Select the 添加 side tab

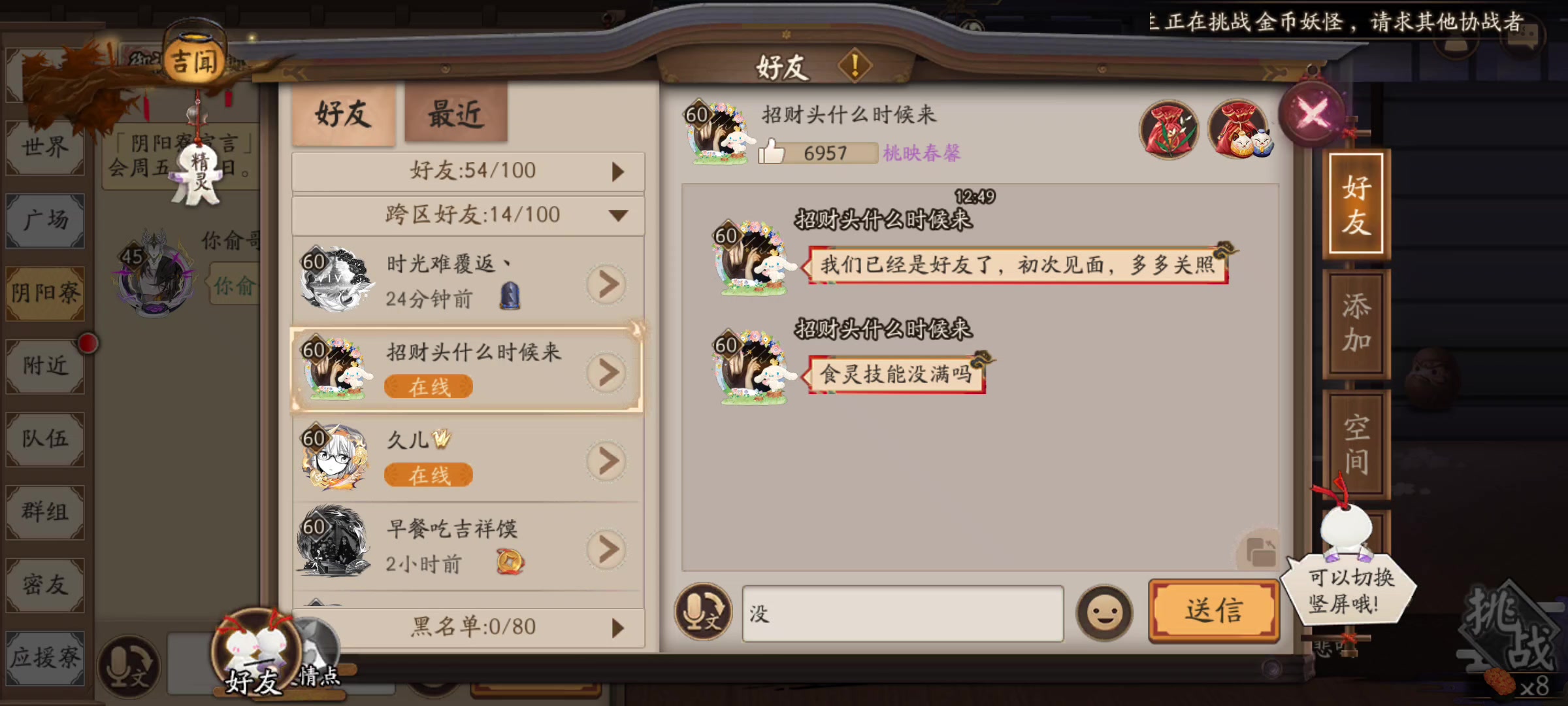click(x=1356, y=324)
